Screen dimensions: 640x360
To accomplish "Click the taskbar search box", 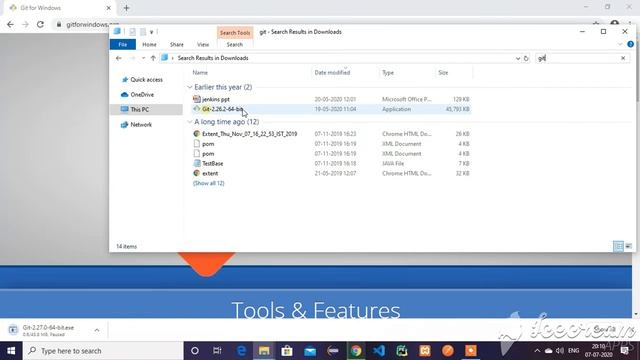I will tap(103, 351).
